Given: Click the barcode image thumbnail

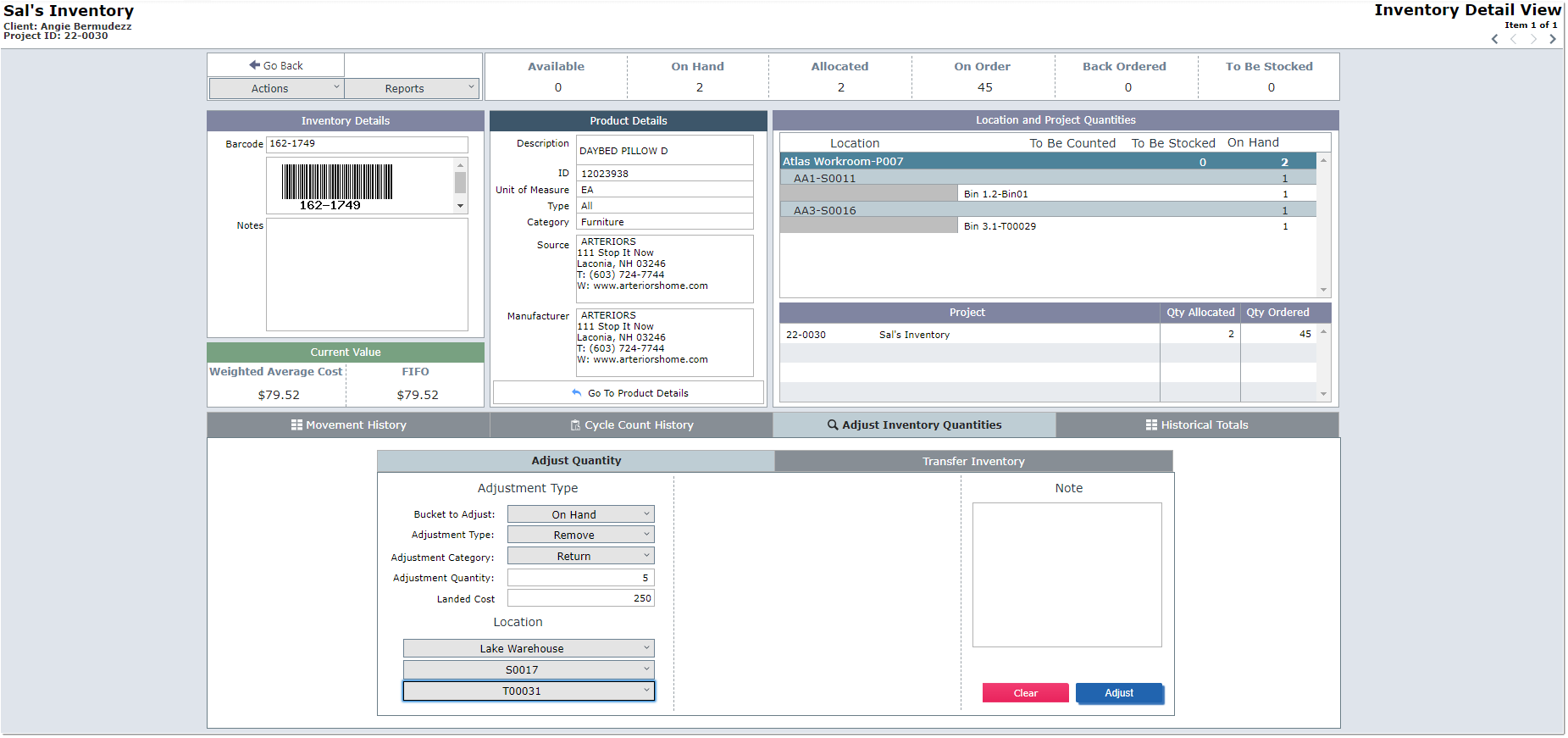Looking at the screenshot, I should pos(337,186).
